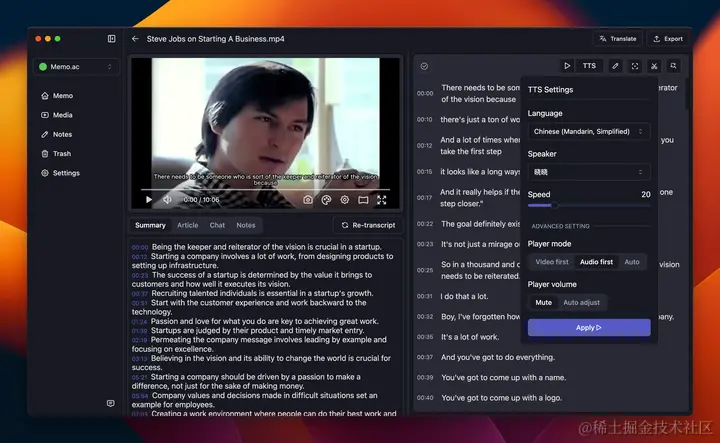720x443 pixels.
Task: Open the Memo.ac workspace dropdown
Action: tap(76, 67)
